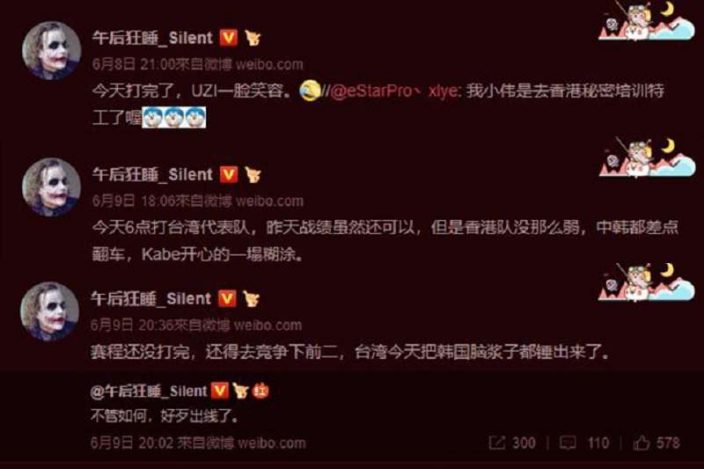Open the @eStarPro mention link
Image resolution: width=704 pixels, height=469 pixels.
[x=371, y=91]
